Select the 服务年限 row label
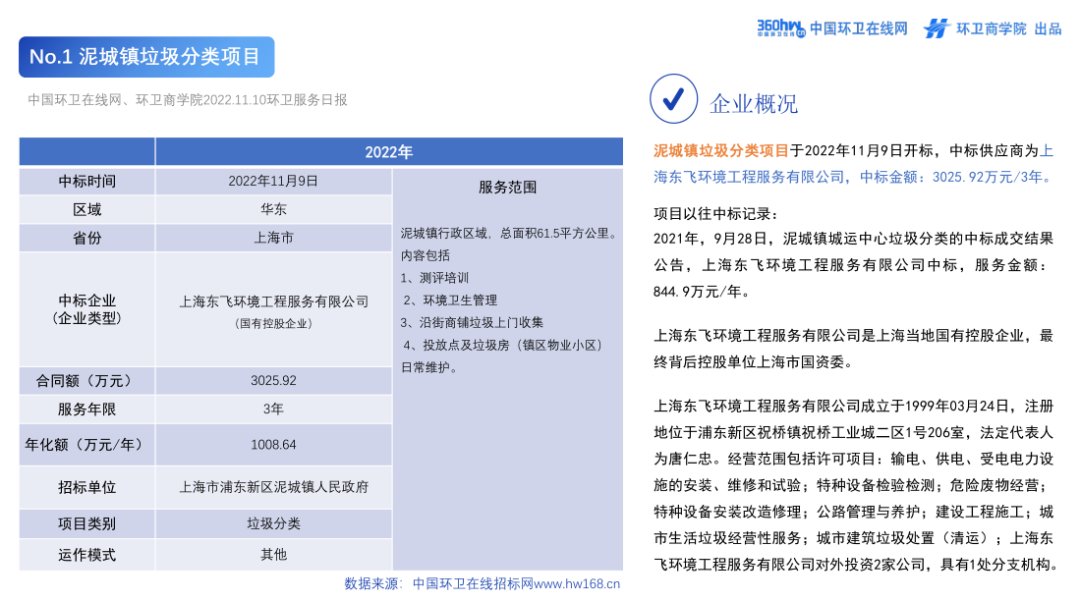The image size is (1080, 601). (87, 409)
